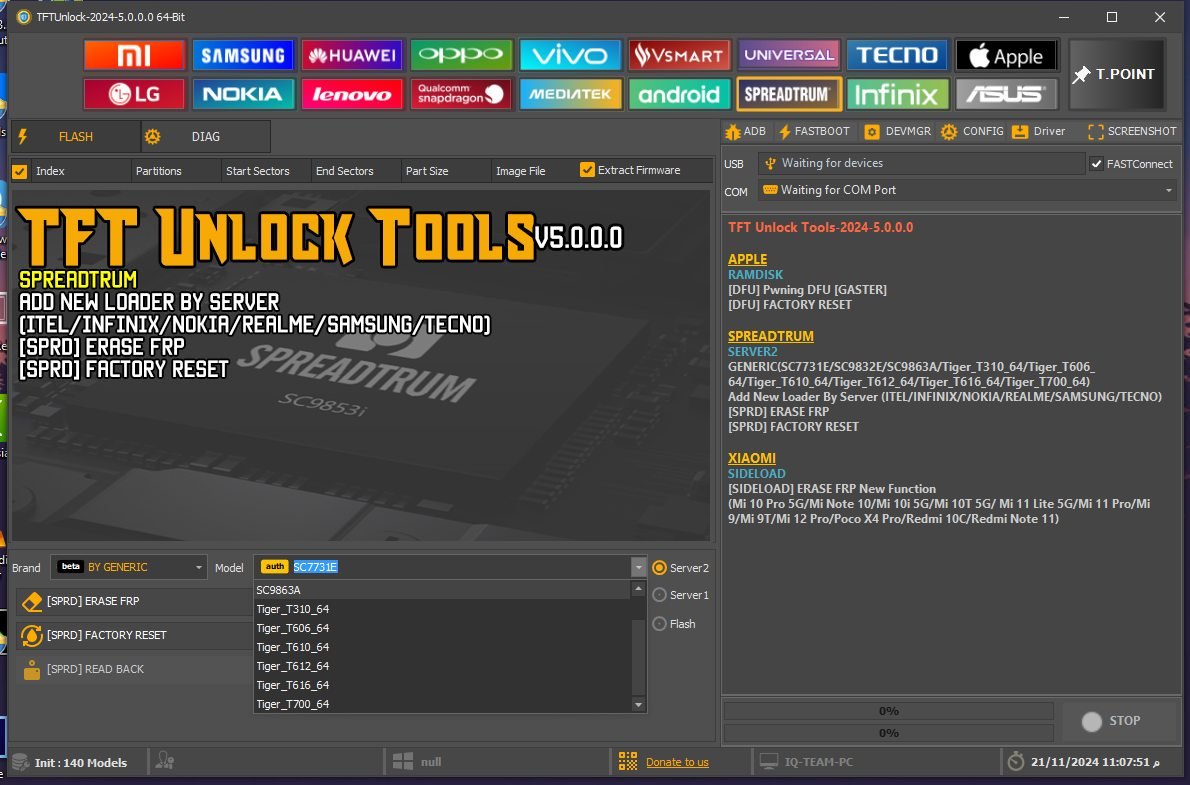Click the model list scroll down arrow
Screen dimensions: 1190x785
click(x=638, y=705)
